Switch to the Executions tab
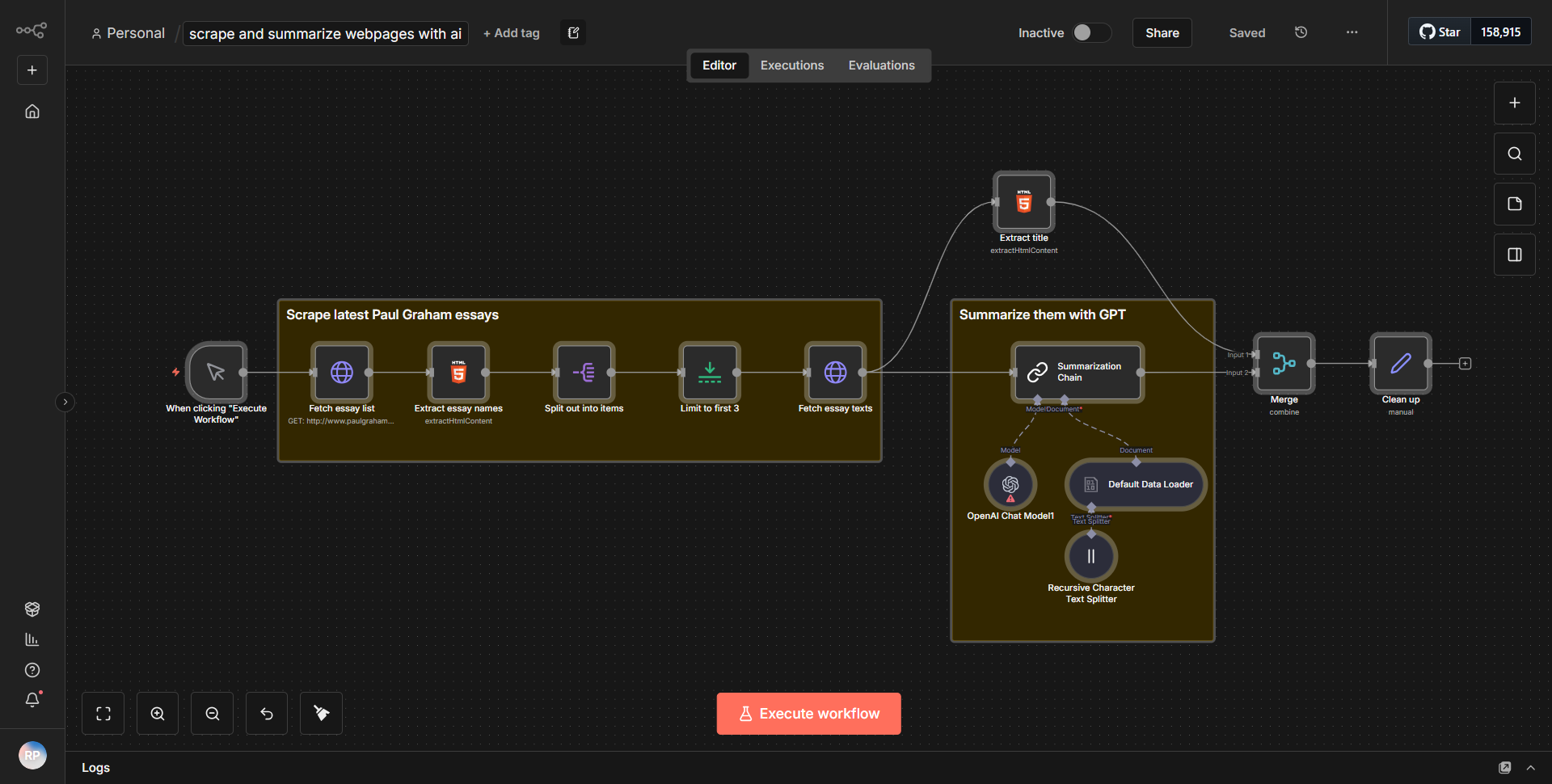Image resolution: width=1552 pixels, height=784 pixels. point(791,65)
